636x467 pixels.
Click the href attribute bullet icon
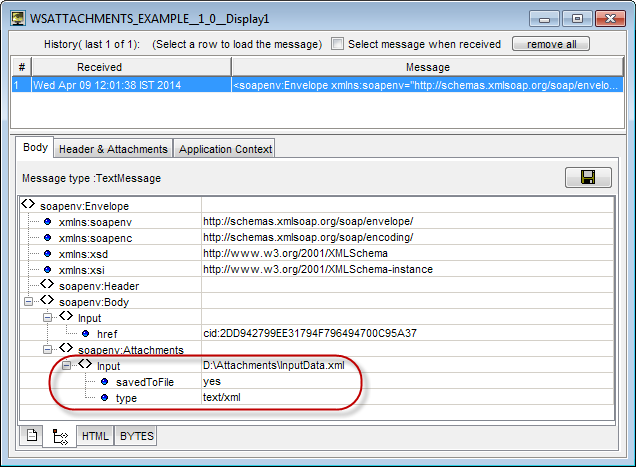tap(85, 333)
